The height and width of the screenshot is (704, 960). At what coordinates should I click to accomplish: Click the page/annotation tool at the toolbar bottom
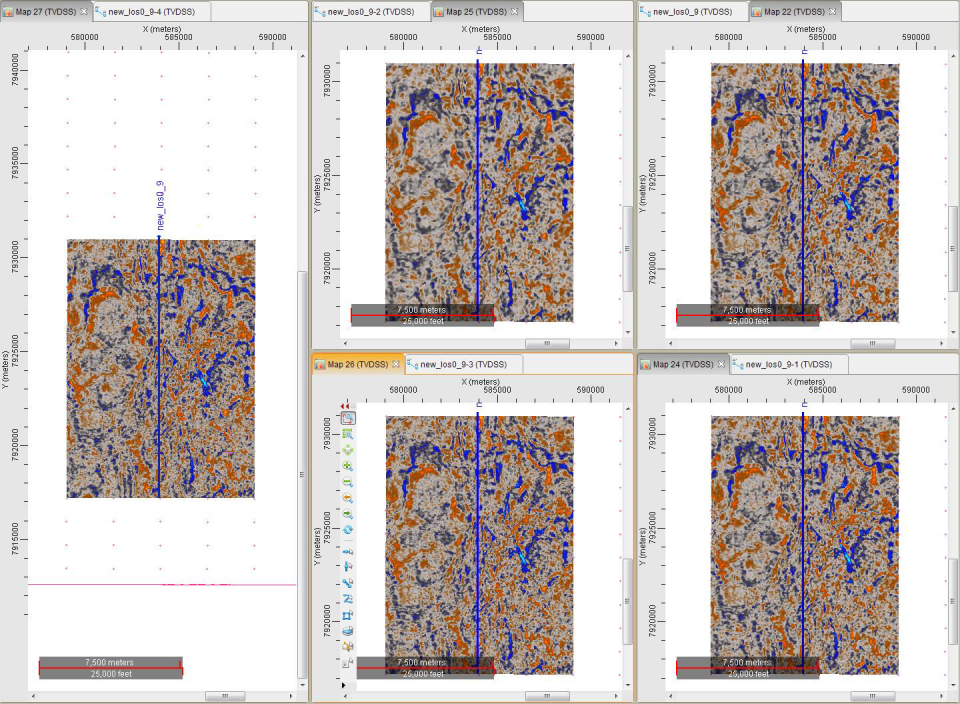point(348,662)
